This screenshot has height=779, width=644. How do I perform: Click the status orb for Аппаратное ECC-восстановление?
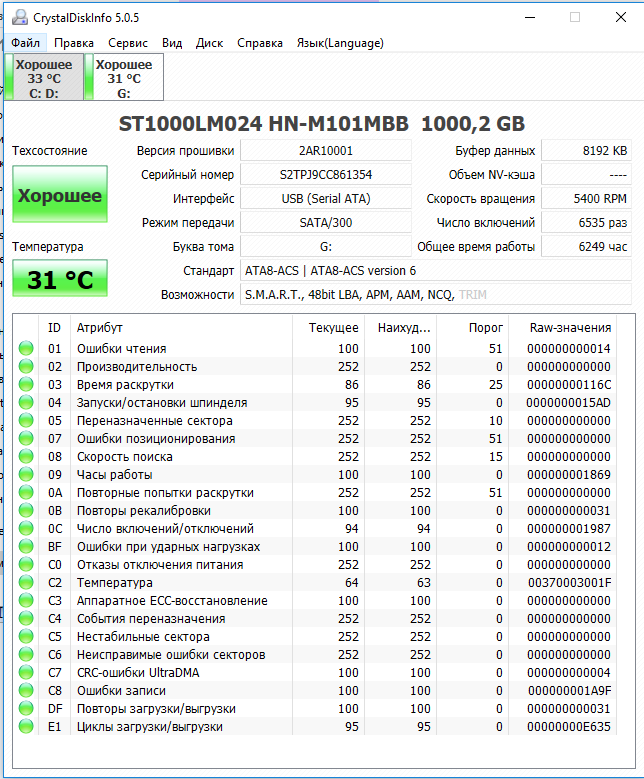tap(26, 600)
